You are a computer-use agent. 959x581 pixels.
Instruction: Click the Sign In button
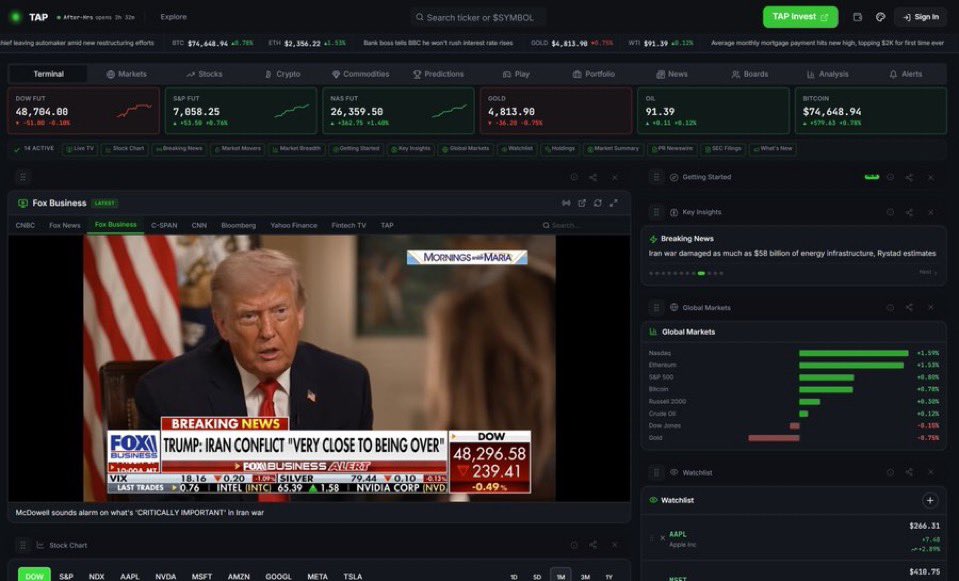tap(920, 17)
